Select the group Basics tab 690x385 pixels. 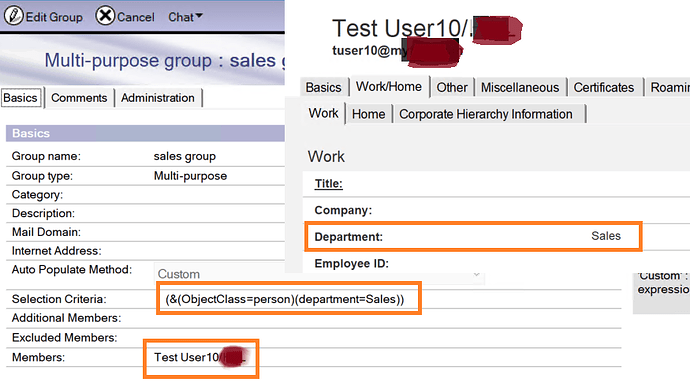(20, 98)
